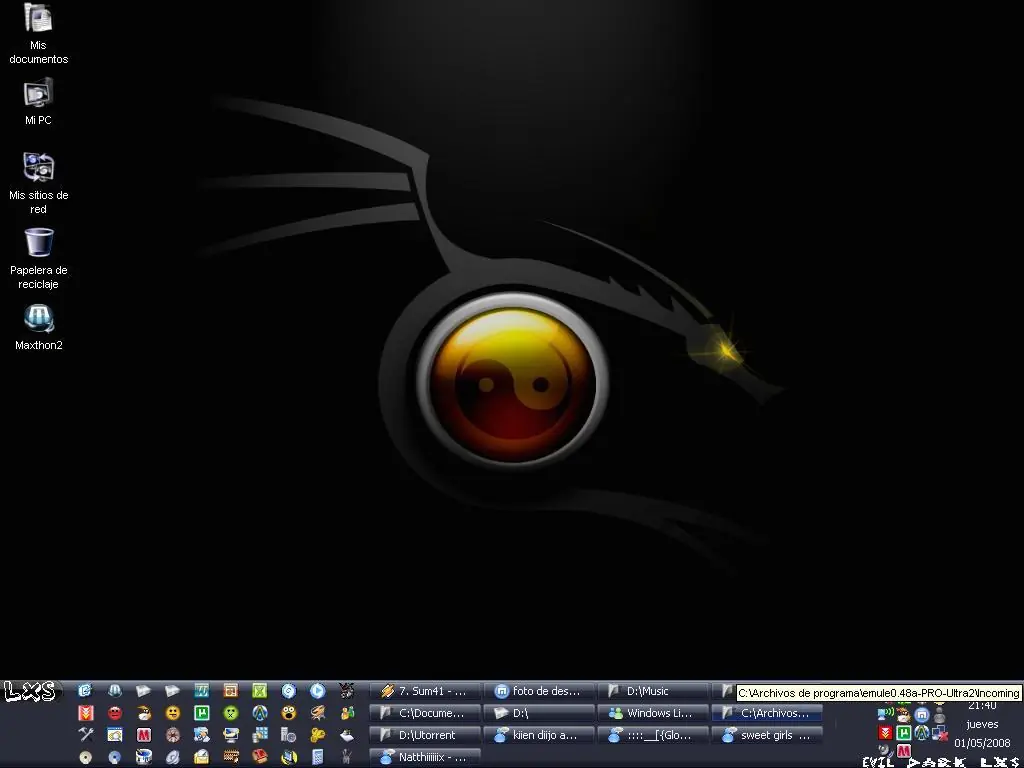Switch to the D:\Utorrent folder window
1024x768 pixels.
(x=425, y=735)
